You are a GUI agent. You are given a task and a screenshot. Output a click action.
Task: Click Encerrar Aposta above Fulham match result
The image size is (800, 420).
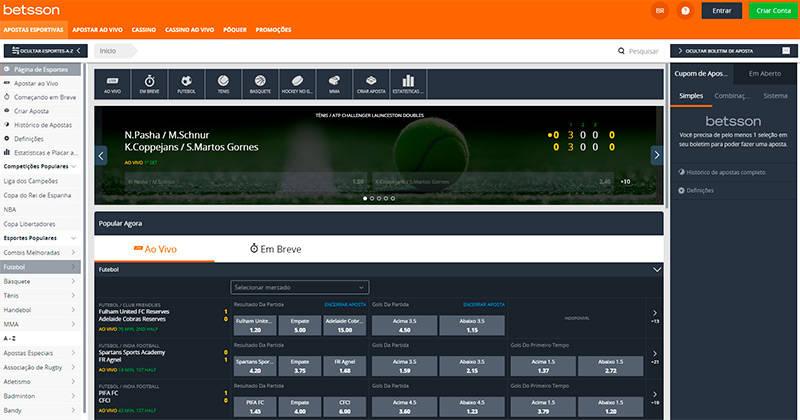pyautogui.click(x=345, y=305)
